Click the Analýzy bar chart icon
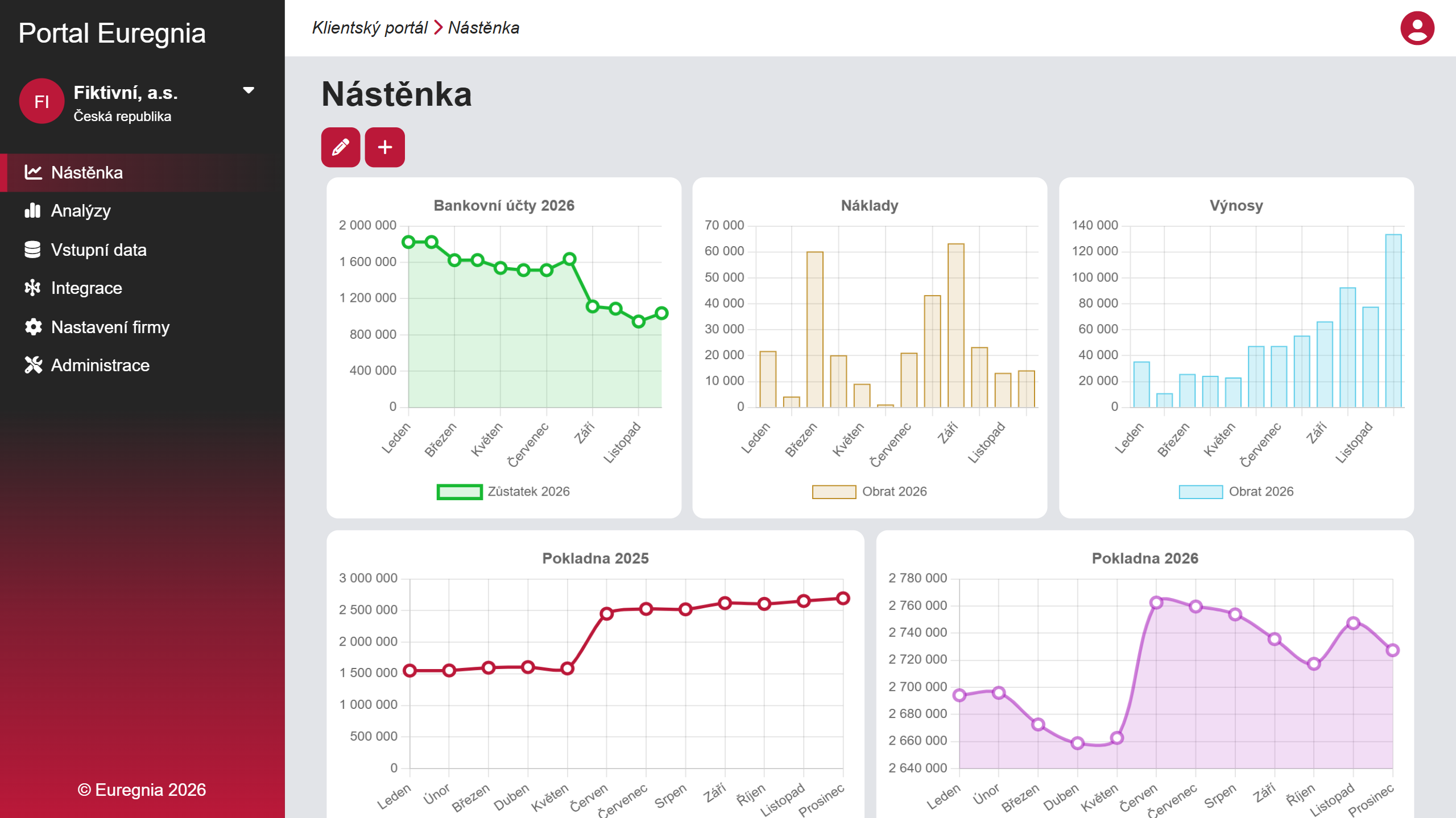This screenshot has height=818, width=1456. (x=33, y=210)
